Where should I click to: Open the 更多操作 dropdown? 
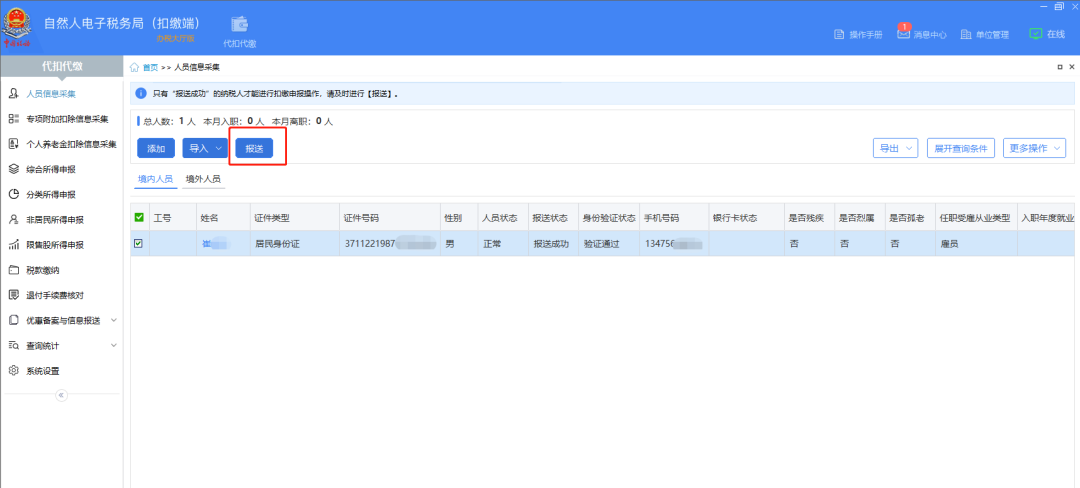1035,148
